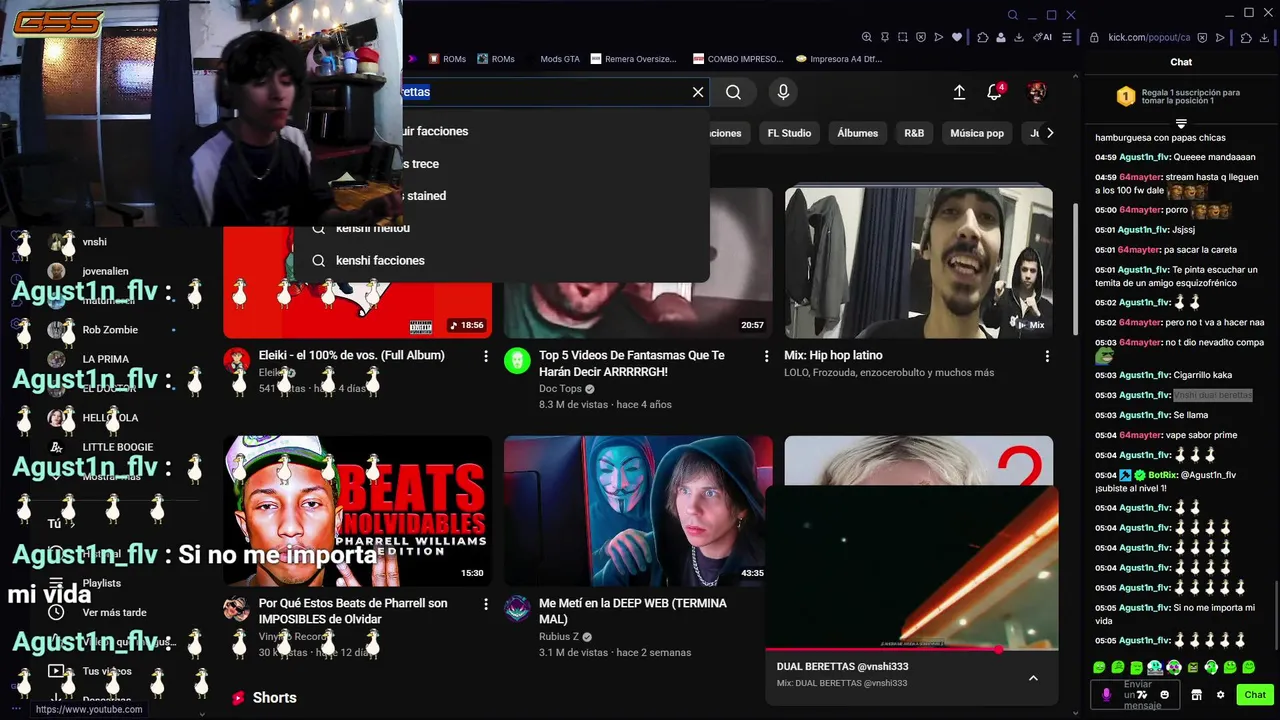1280x720 pixels.
Task: Open 'Eleiki - el 100% de vos' title
Action: pyautogui.click(x=352, y=355)
